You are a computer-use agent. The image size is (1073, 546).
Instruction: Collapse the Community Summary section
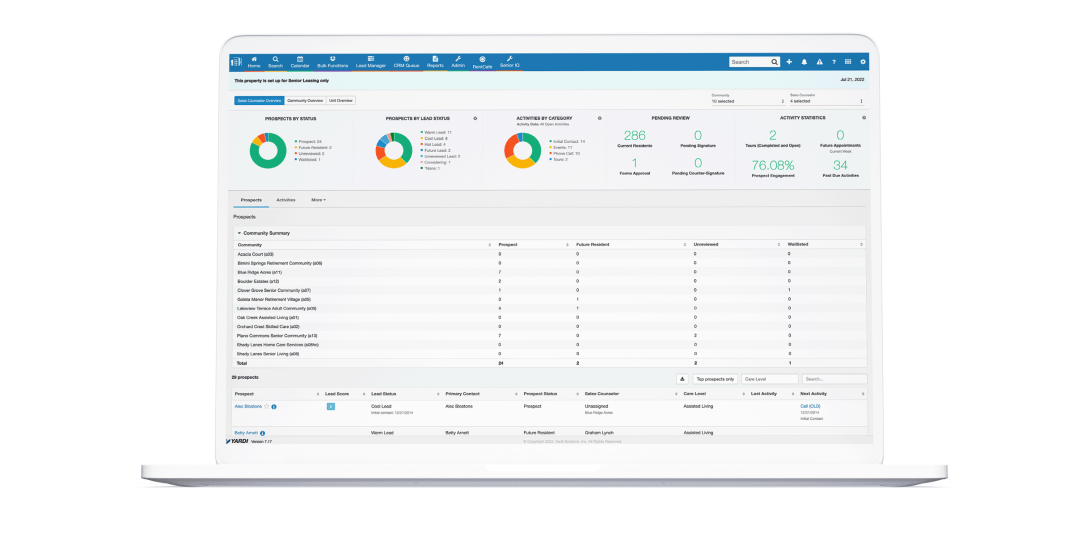click(x=239, y=233)
